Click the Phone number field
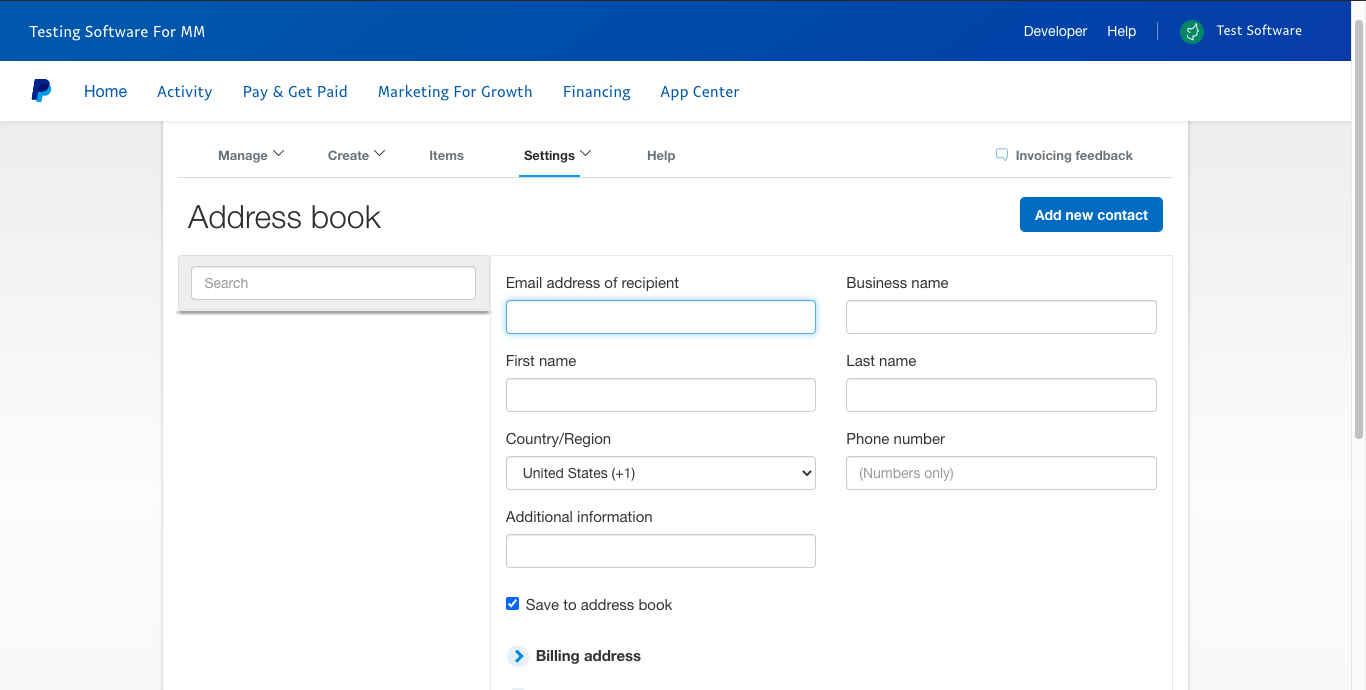 (x=1001, y=473)
